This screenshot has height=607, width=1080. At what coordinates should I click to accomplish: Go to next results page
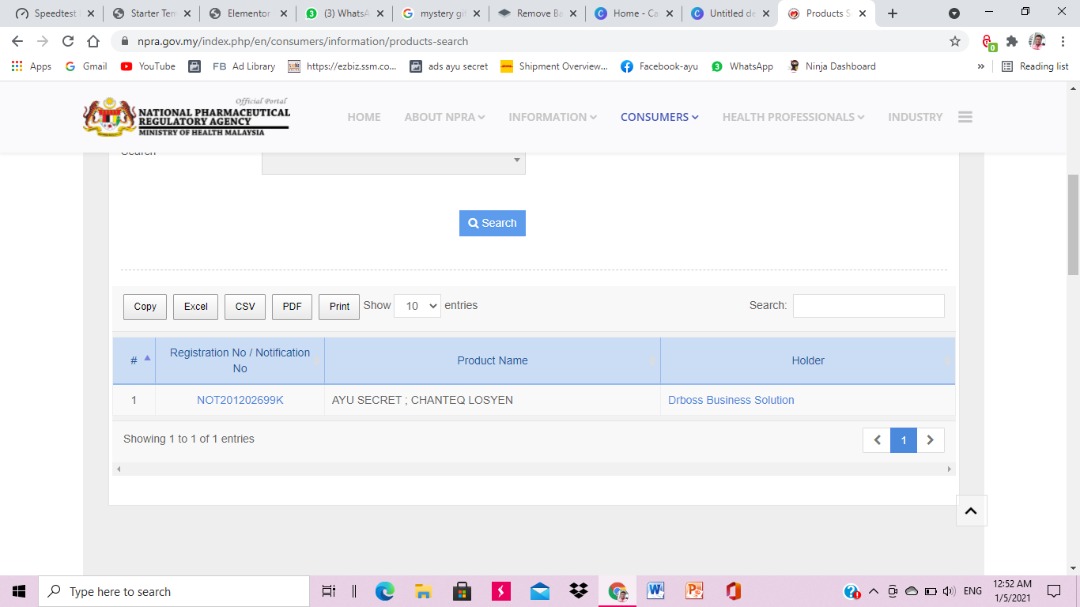(x=930, y=440)
